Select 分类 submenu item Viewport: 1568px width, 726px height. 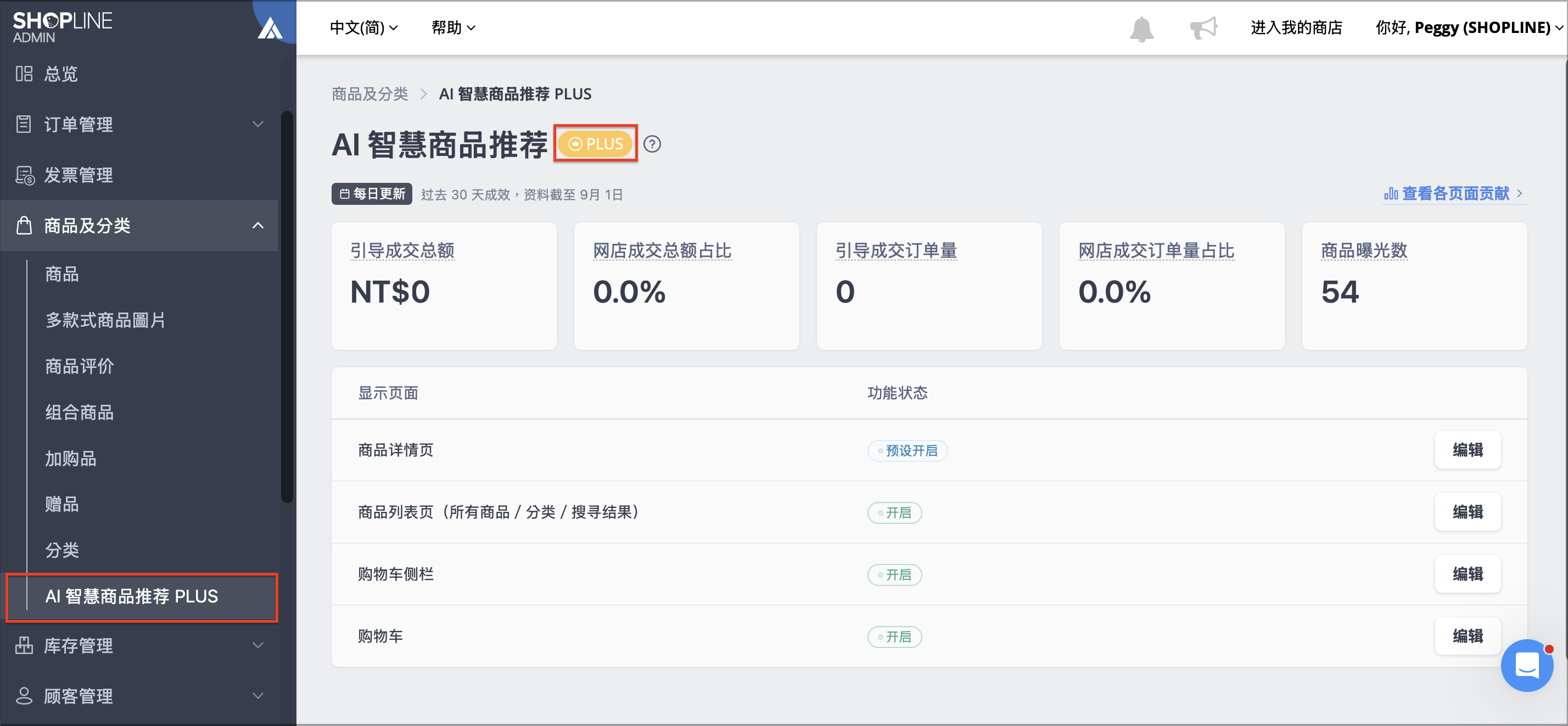point(61,551)
